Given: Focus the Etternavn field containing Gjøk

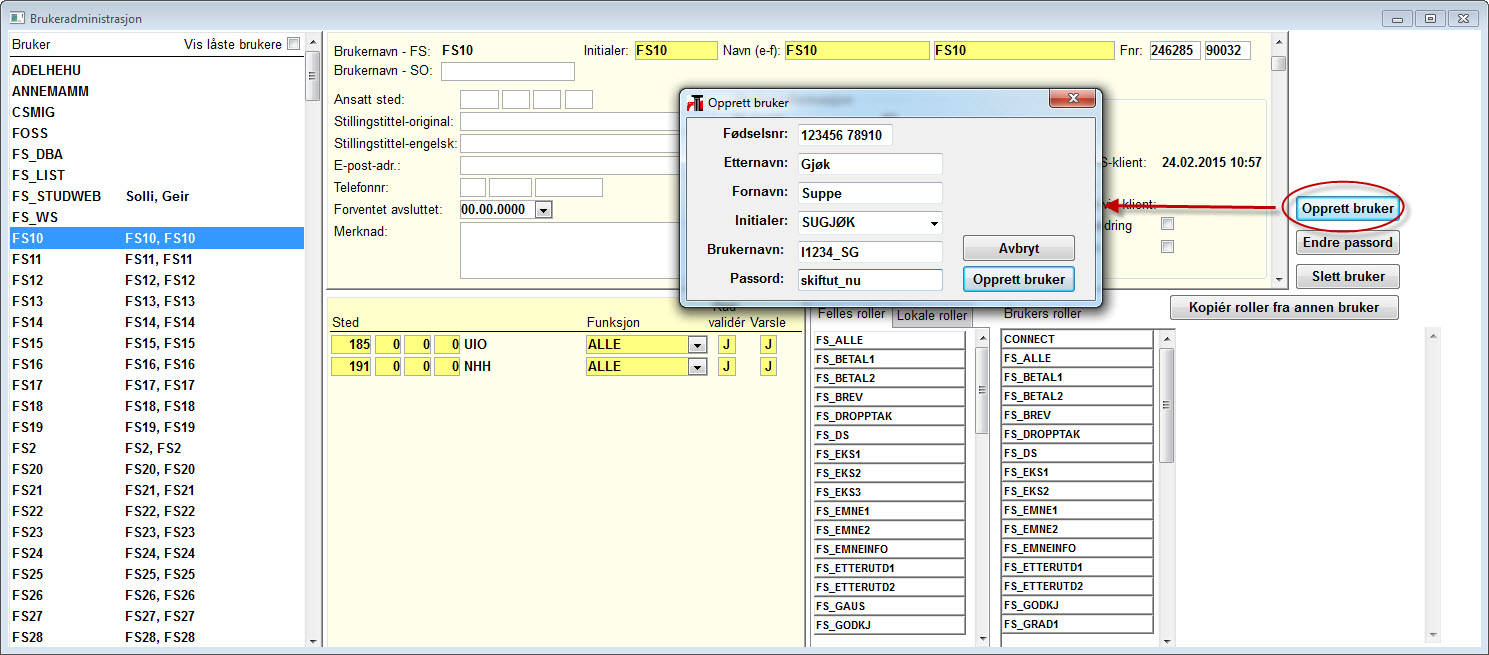Looking at the screenshot, I should click(x=870, y=164).
